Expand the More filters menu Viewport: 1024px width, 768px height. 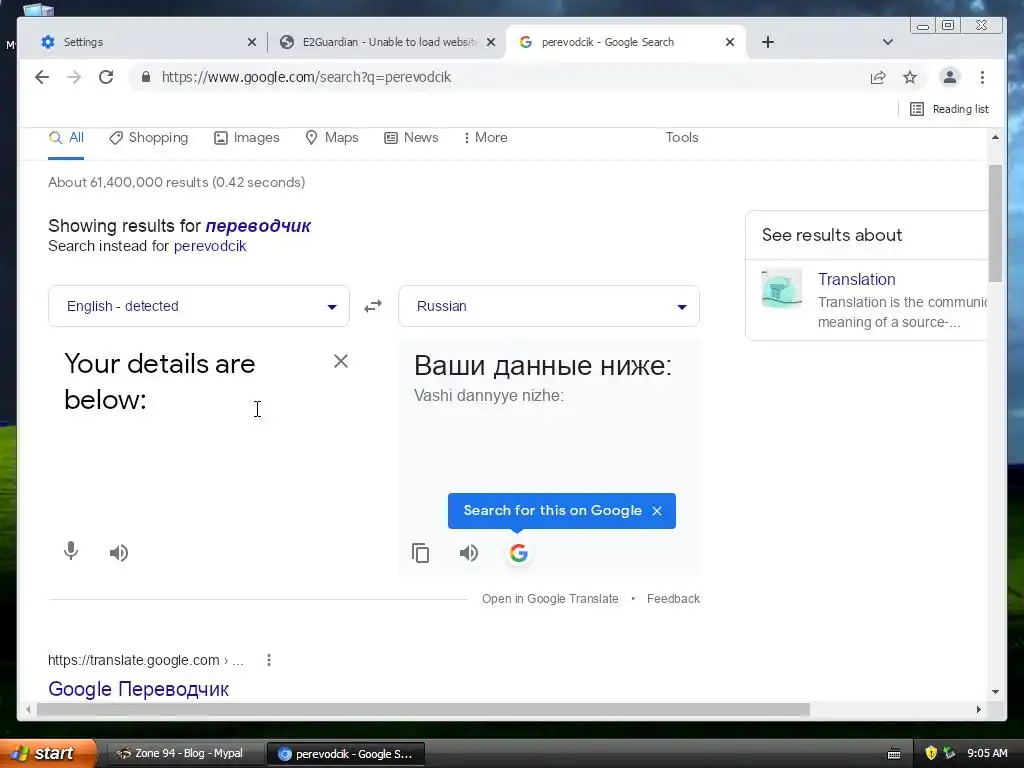click(x=485, y=138)
